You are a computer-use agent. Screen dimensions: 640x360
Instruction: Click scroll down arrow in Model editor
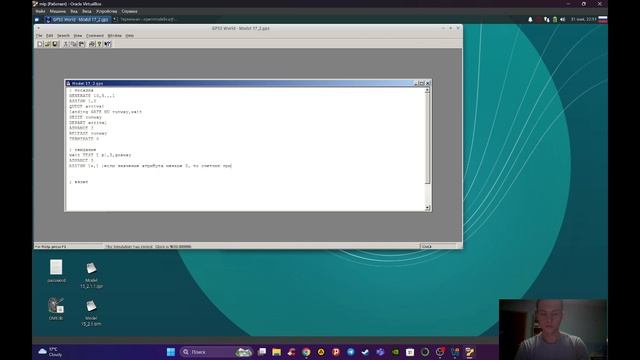(x=427, y=208)
